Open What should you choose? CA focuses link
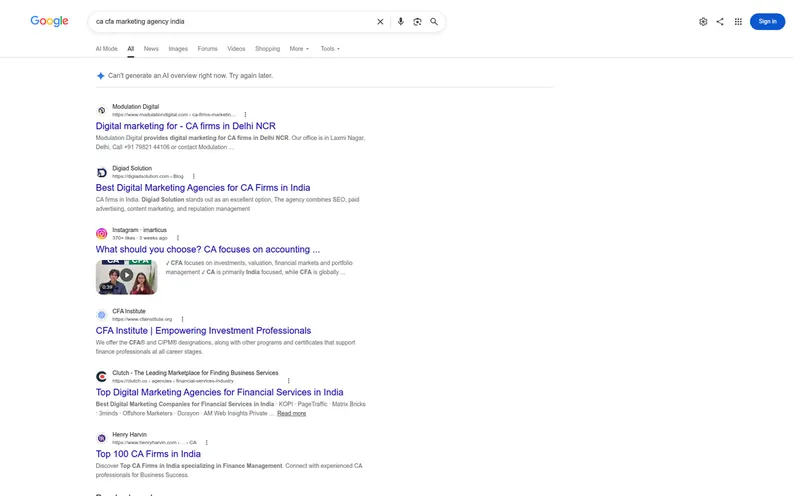The width and height of the screenshot is (800, 496). click(208, 250)
